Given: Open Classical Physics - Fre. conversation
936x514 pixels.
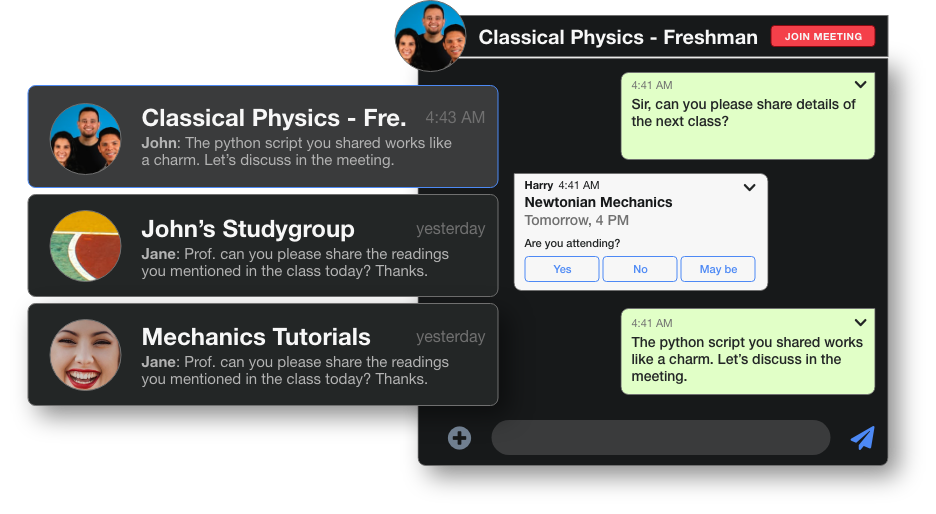Looking at the screenshot, I should pyautogui.click(x=263, y=137).
